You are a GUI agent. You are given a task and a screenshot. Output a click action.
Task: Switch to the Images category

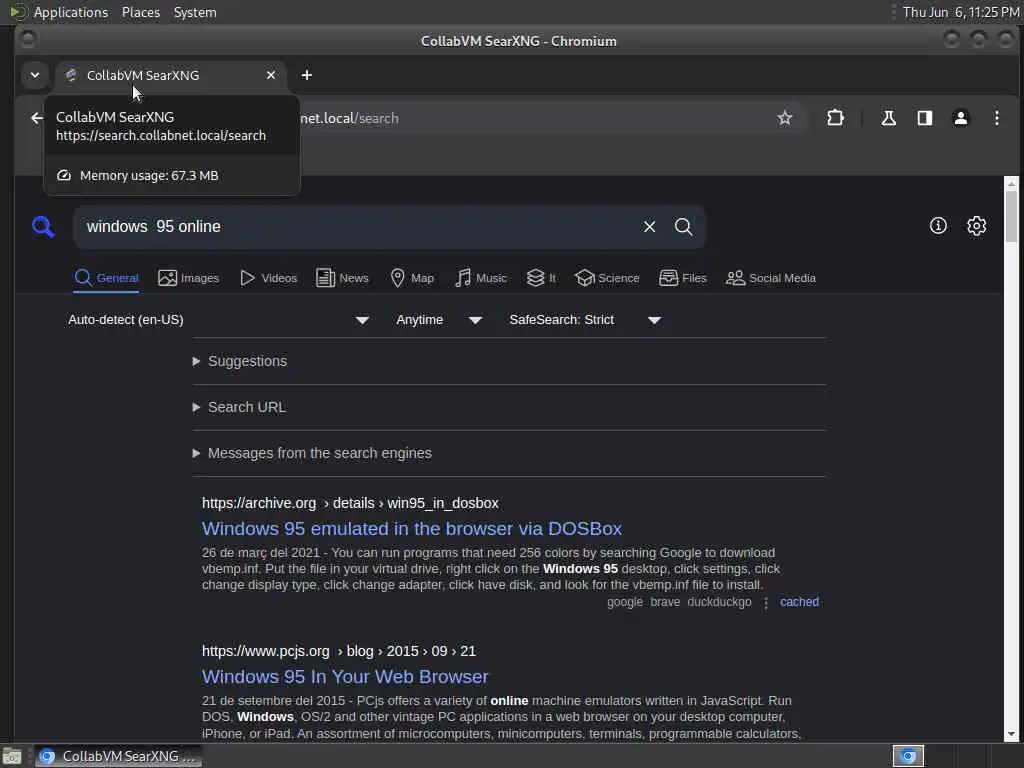pyautogui.click(x=189, y=278)
